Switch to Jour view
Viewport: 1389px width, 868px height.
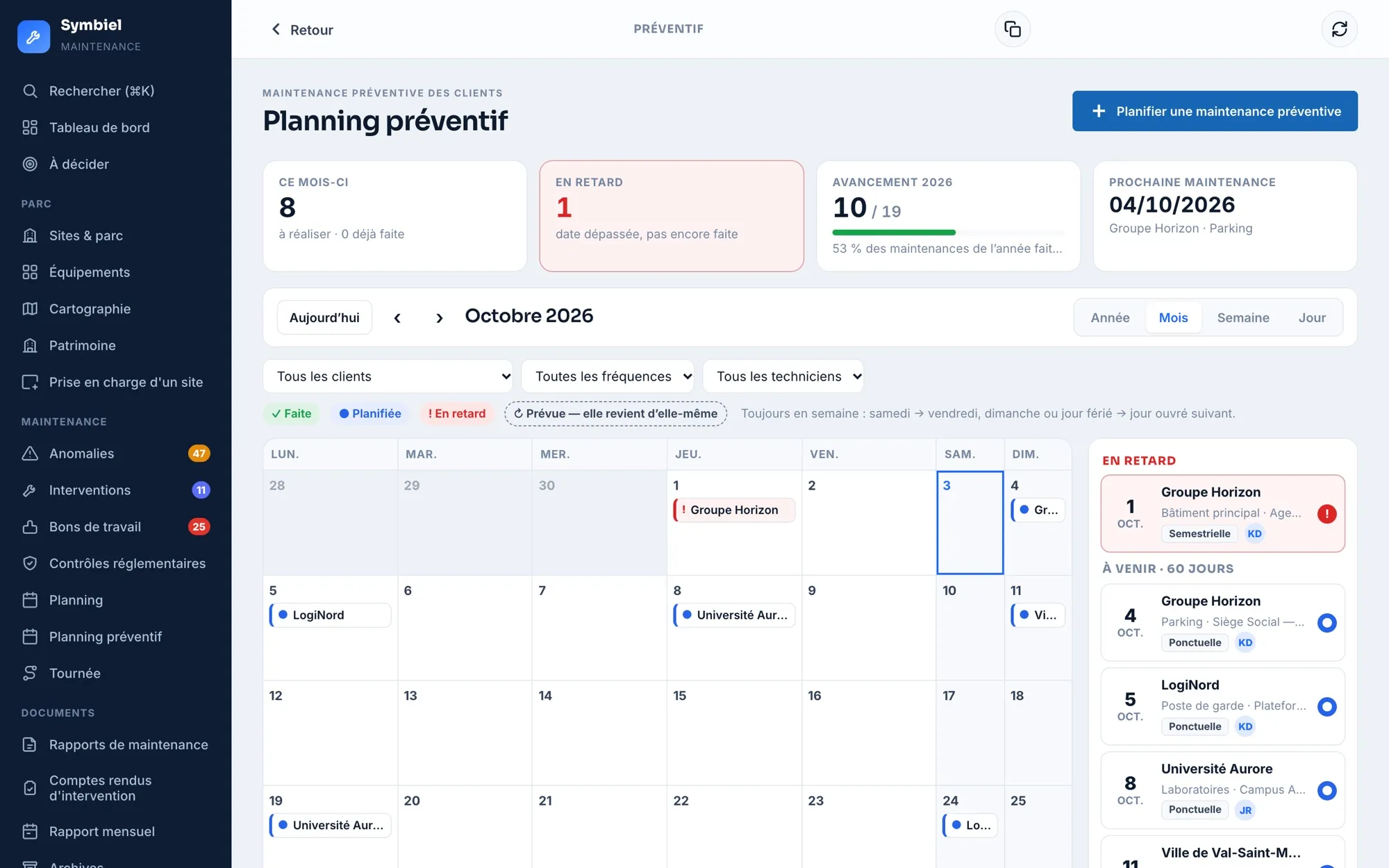[1312, 318]
